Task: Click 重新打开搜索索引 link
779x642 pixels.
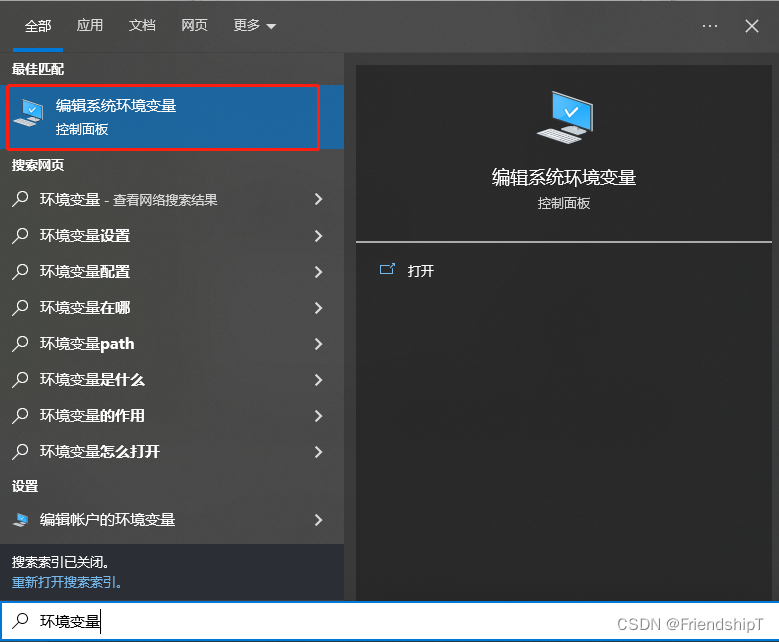Action: pos(67,582)
